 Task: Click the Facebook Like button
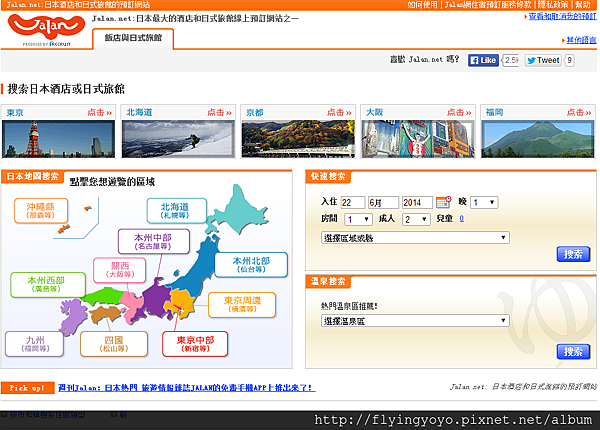483,60
